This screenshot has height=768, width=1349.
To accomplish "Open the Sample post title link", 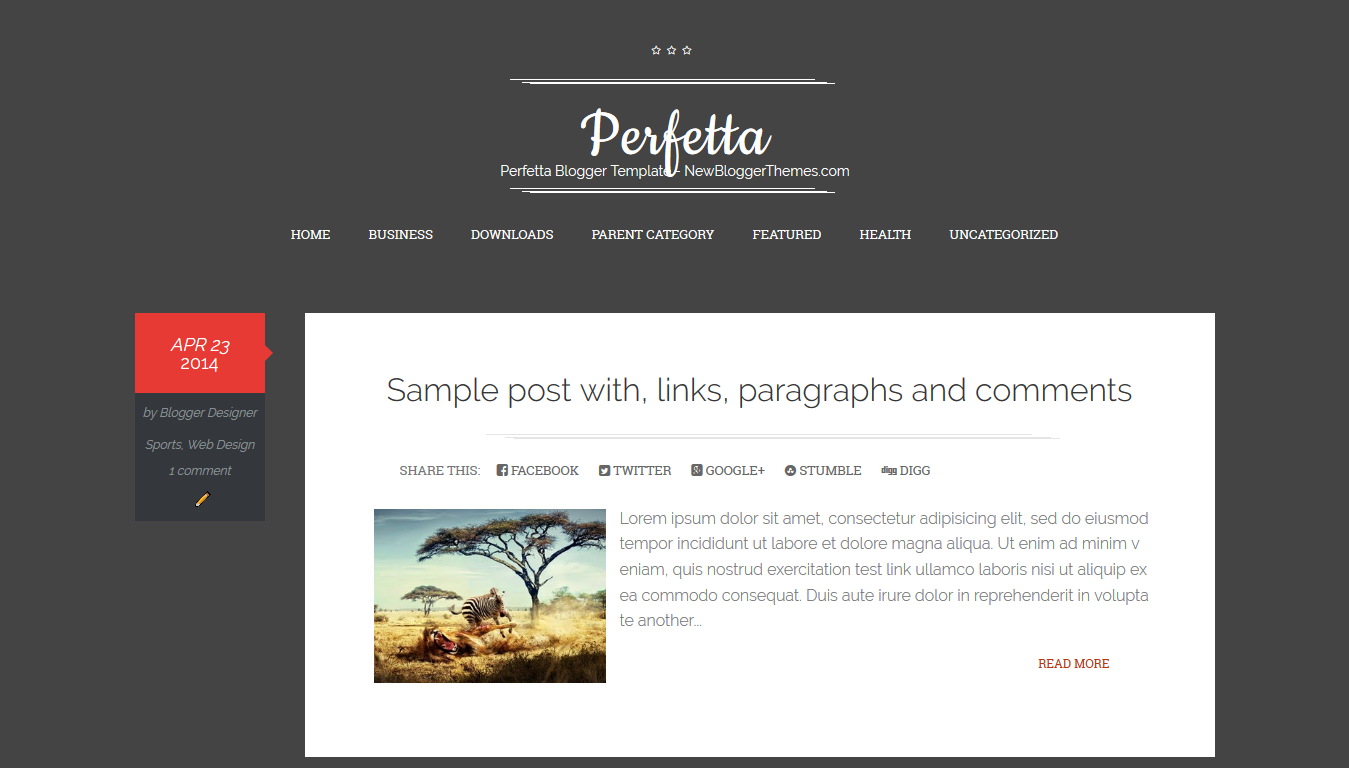I will pos(759,390).
